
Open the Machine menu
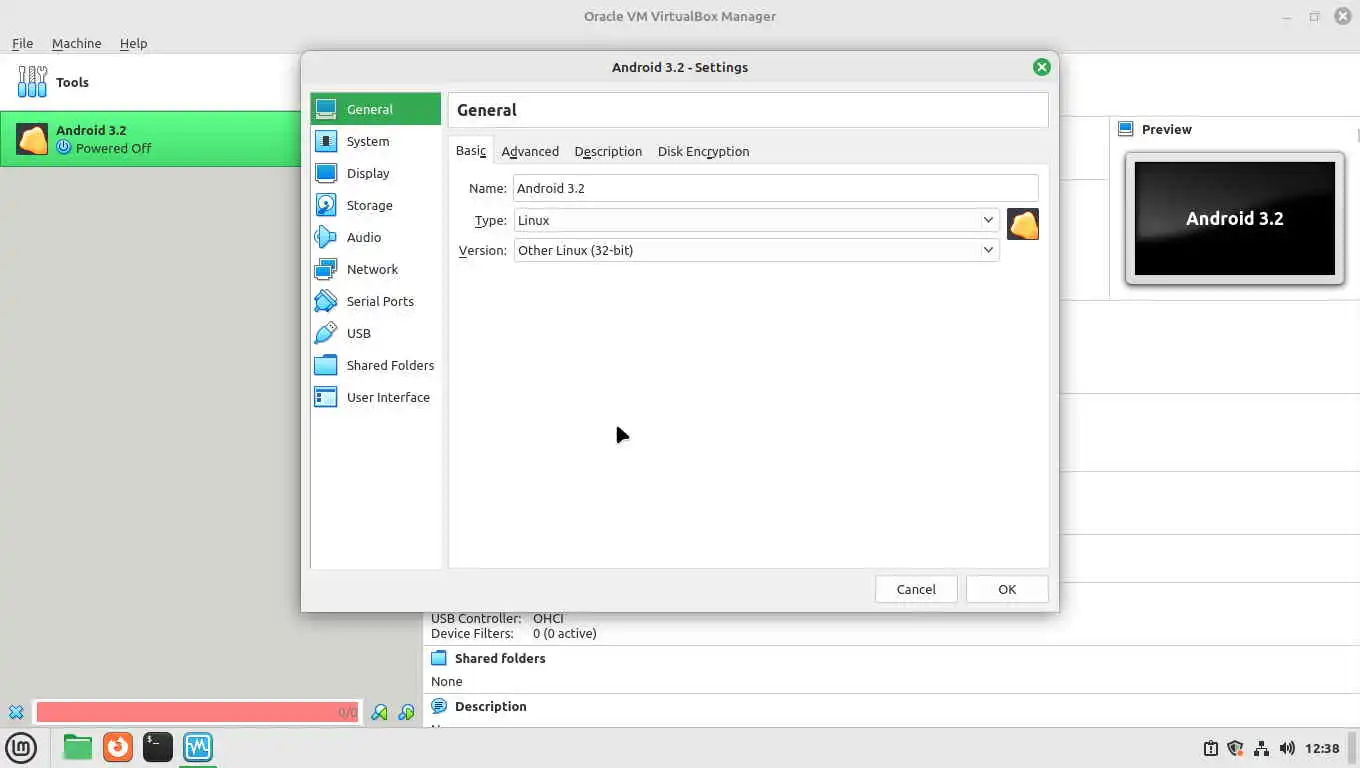point(76,43)
